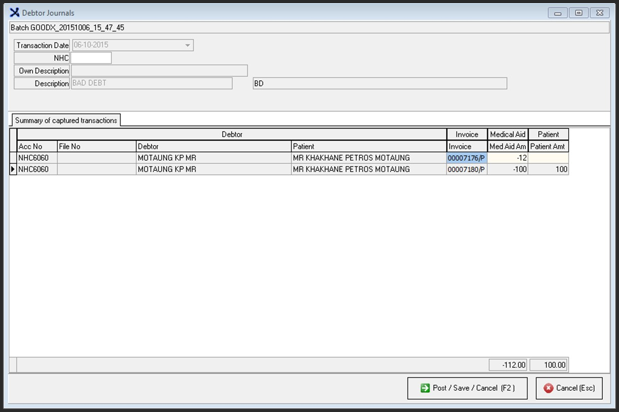This screenshot has height=412, width=619.
Task: Open the Transaction Date dropdown
Action: tap(187, 45)
